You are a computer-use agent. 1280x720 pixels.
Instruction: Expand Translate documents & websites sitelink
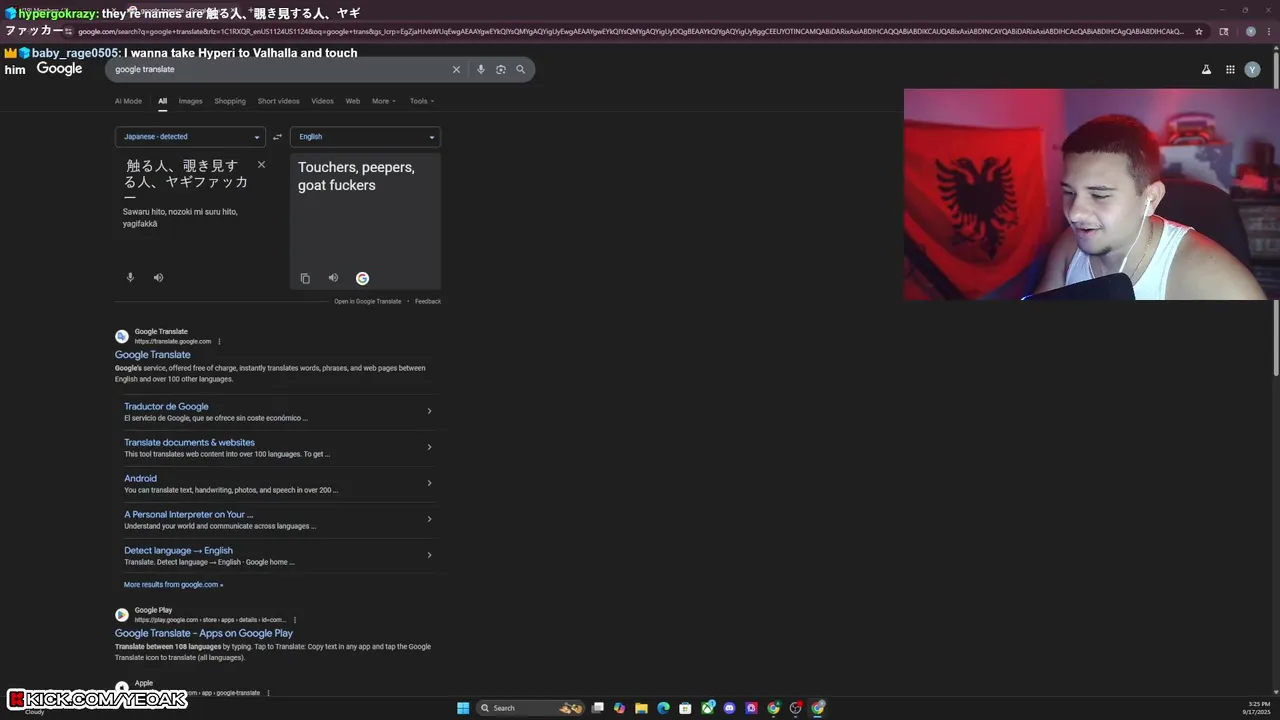tap(429, 447)
